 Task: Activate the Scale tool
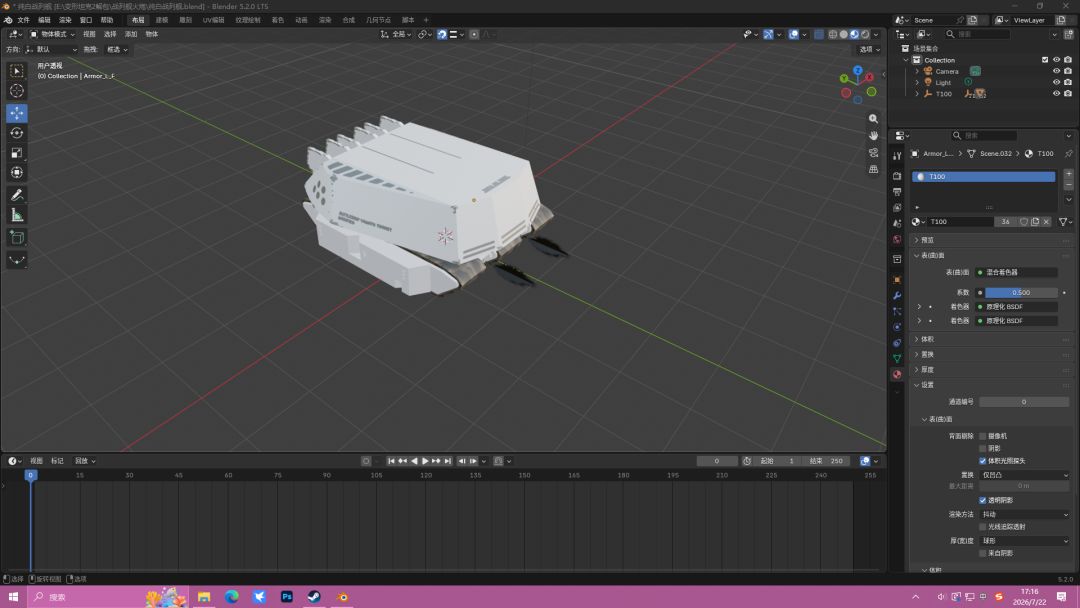pos(17,153)
